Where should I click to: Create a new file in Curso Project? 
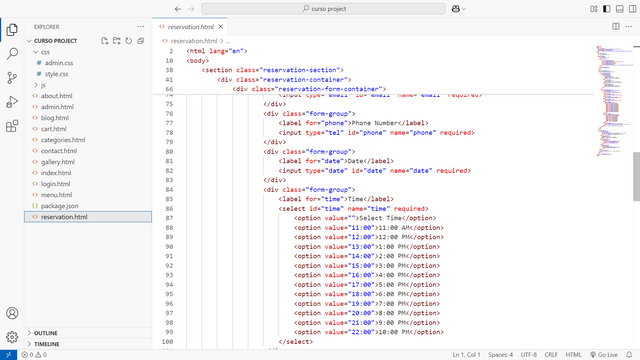point(104,41)
